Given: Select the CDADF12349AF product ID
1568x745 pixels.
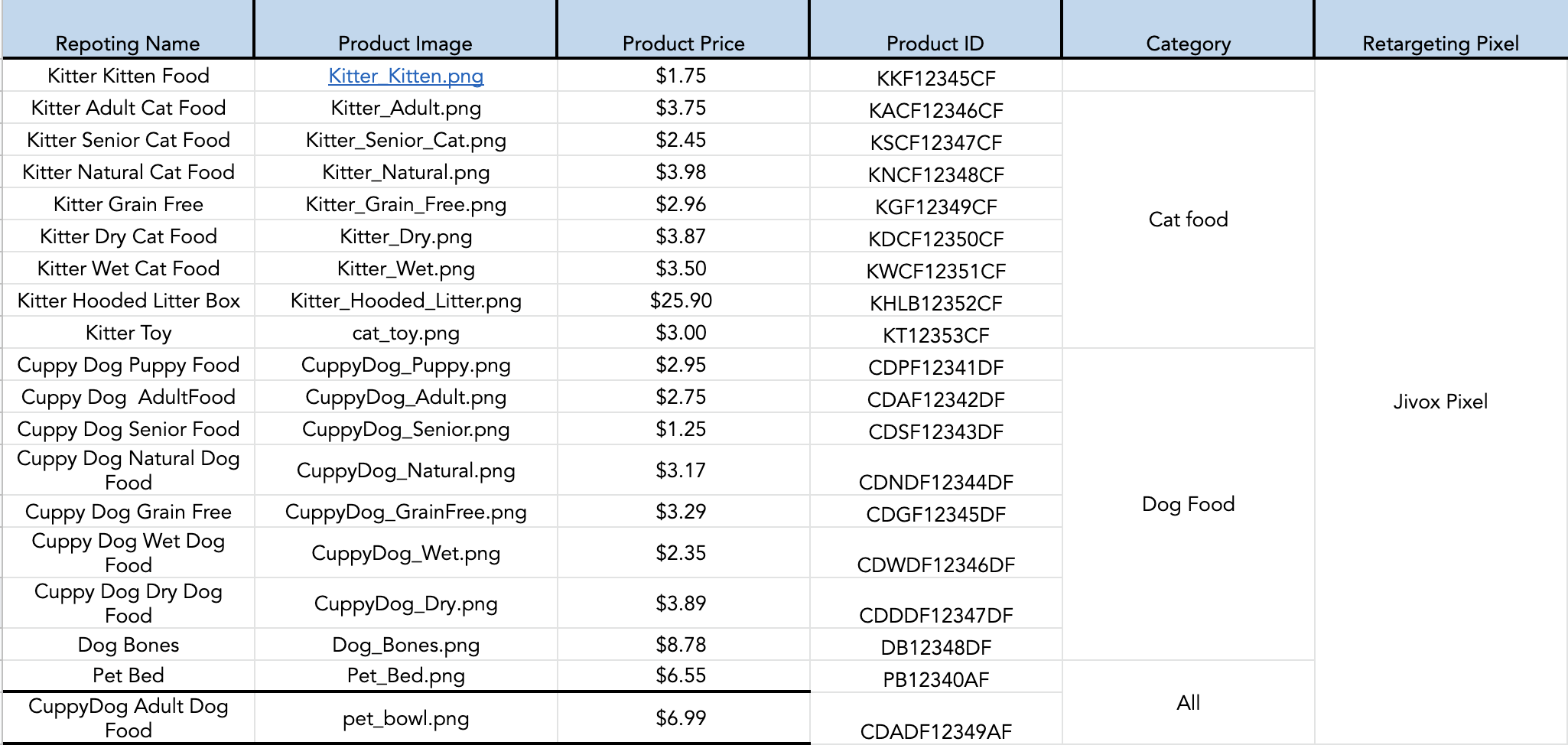Looking at the screenshot, I should pyautogui.click(x=935, y=719).
